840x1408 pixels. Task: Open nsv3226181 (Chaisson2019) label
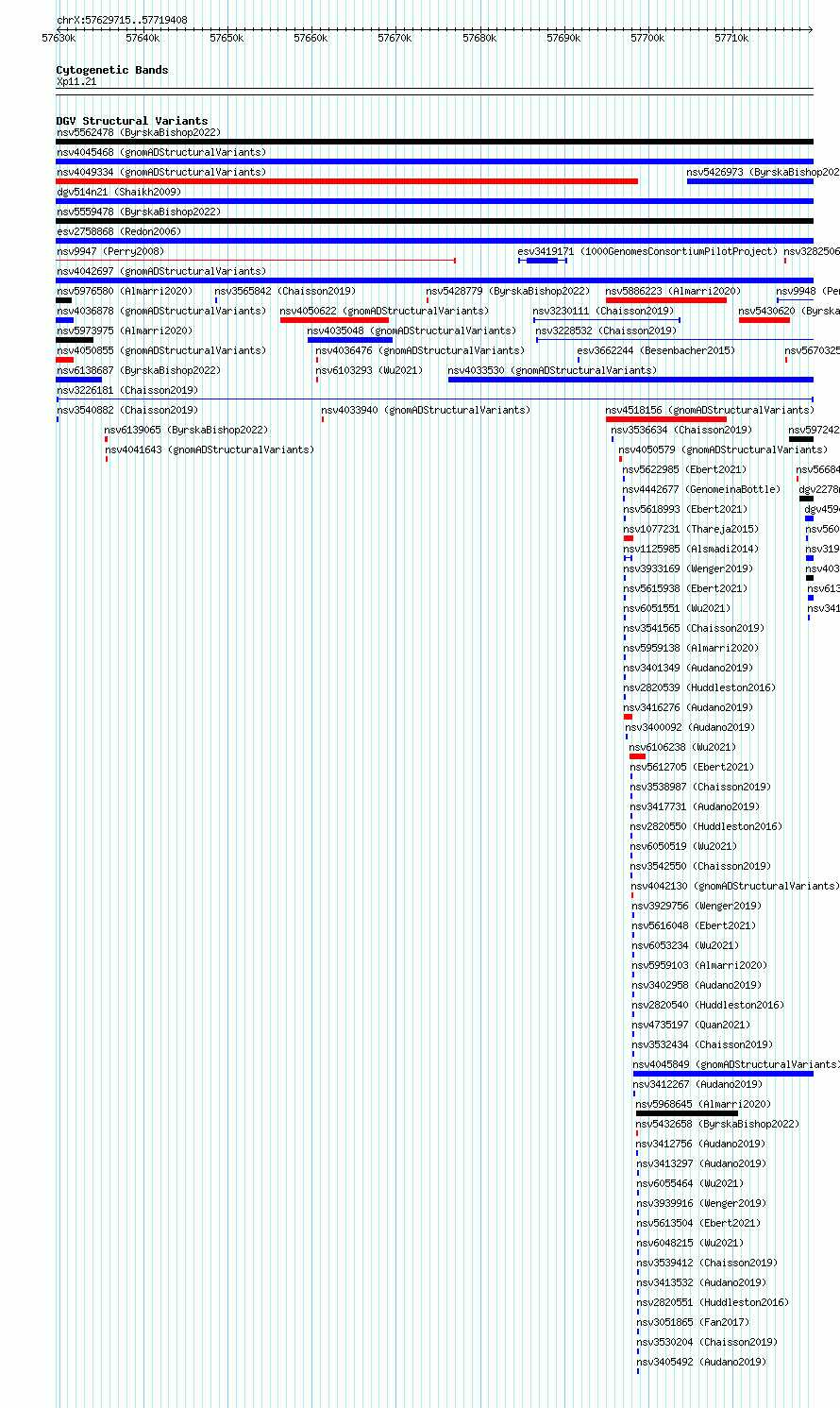tap(127, 391)
